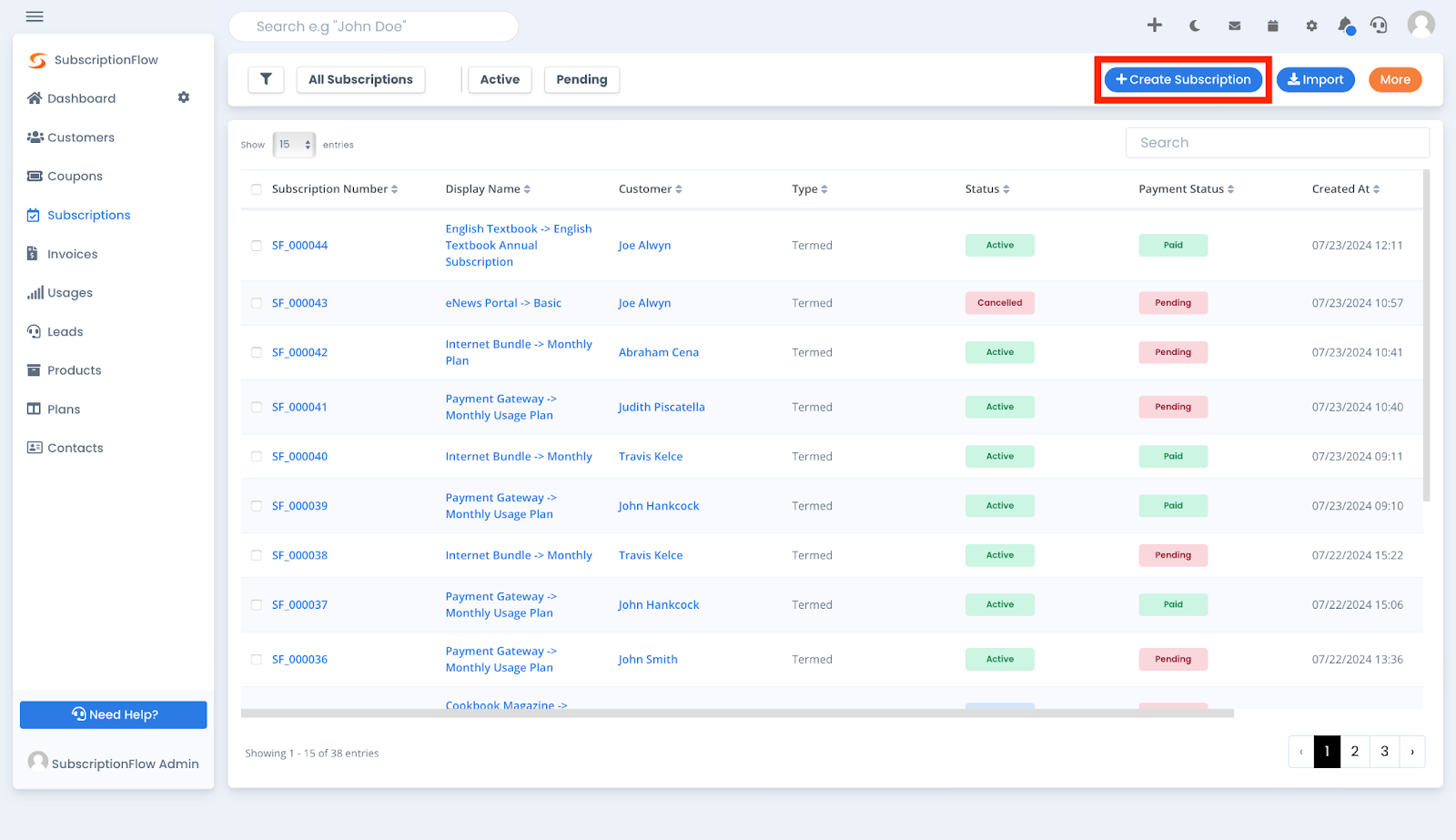The image size is (1456, 840).
Task: Click the table Search field
Action: pyautogui.click(x=1277, y=143)
